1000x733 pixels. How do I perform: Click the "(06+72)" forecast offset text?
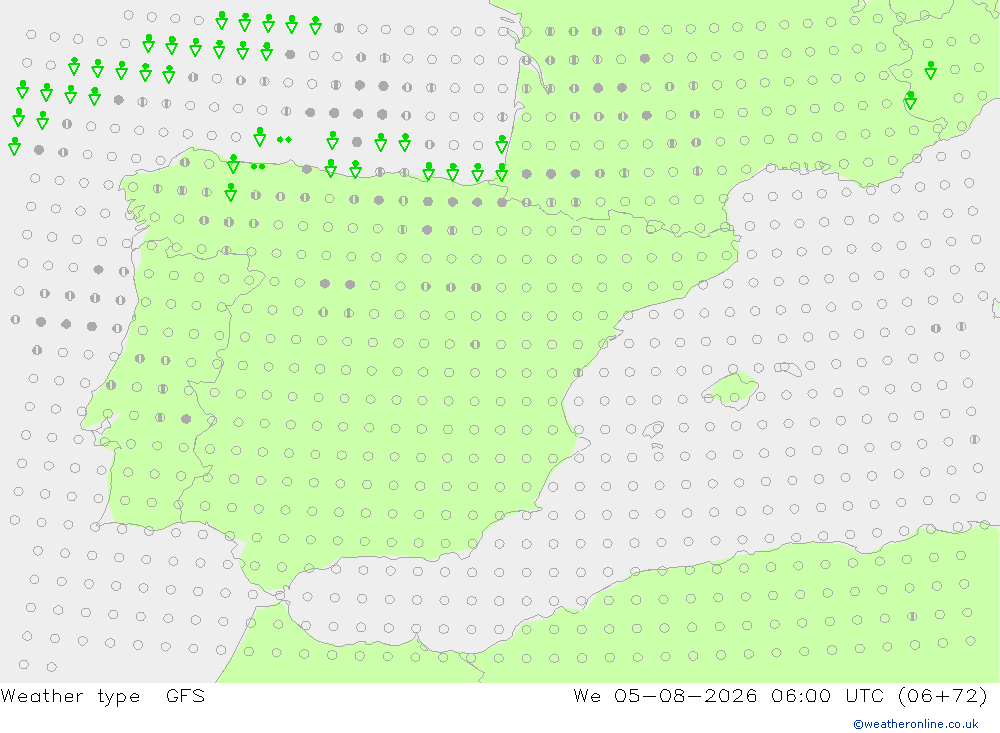942,696
